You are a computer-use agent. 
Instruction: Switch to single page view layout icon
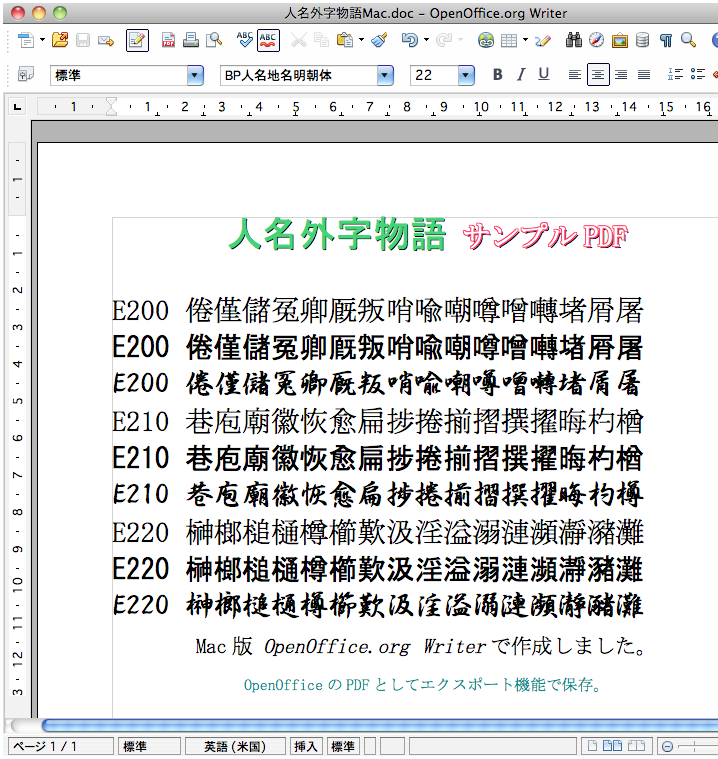(592, 746)
